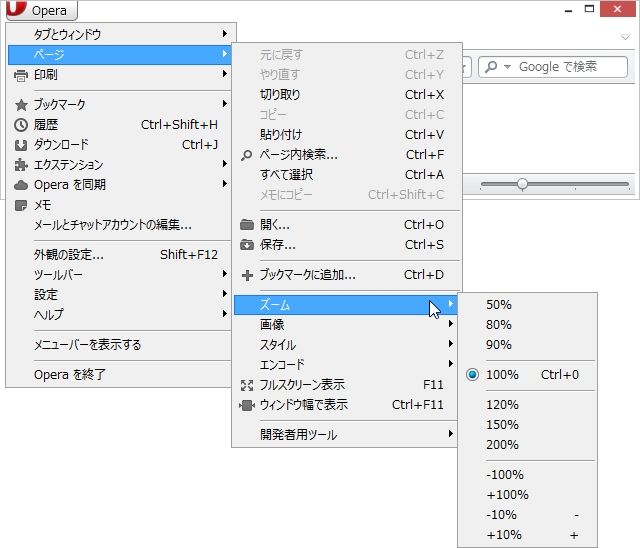Image resolution: width=640 pixels, height=548 pixels.
Task: Expand the スタイル submenu
Action: click(346, 345)
